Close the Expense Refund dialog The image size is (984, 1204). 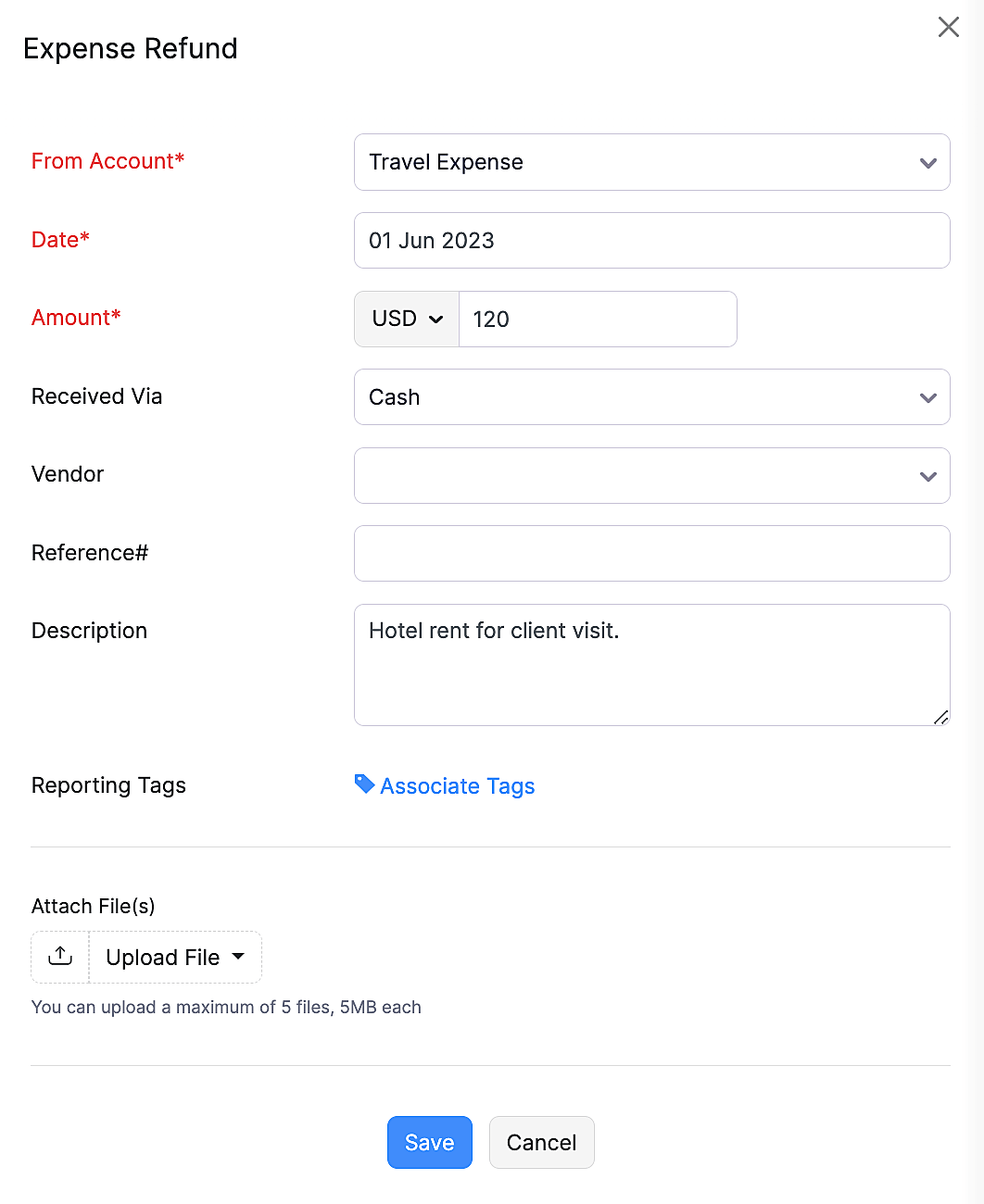pyautogui.click(x=948, y=27)
